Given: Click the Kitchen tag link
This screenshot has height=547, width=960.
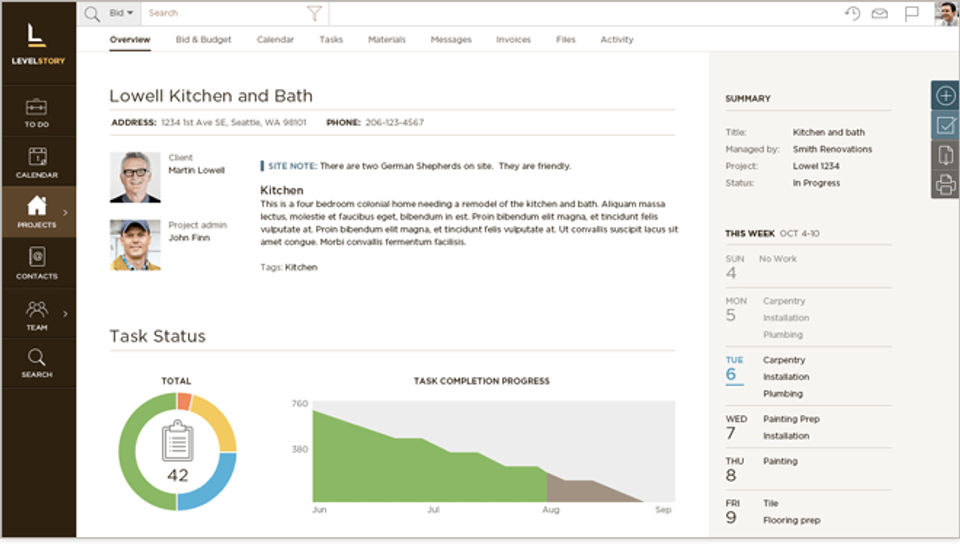Looking at the screenshot, I should [301, 267].
